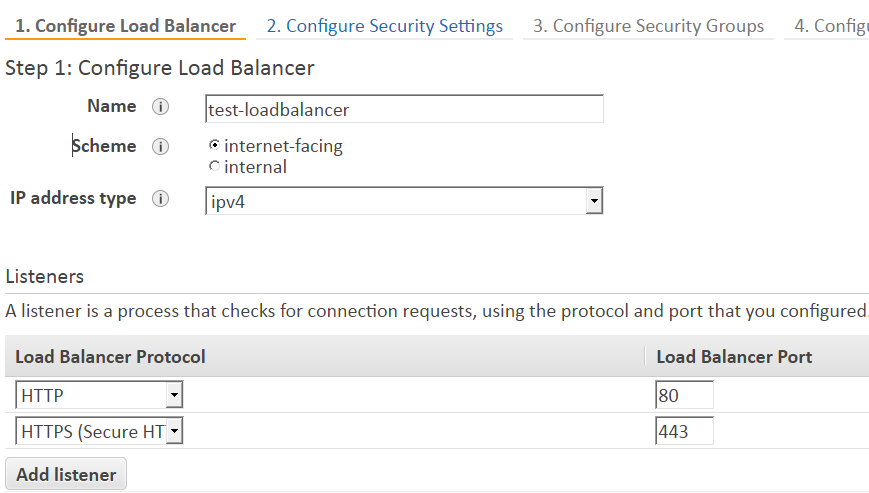Select the internet-facing scheme radio button
Viewport: 869px width, 493px height.
coord(214,145)
